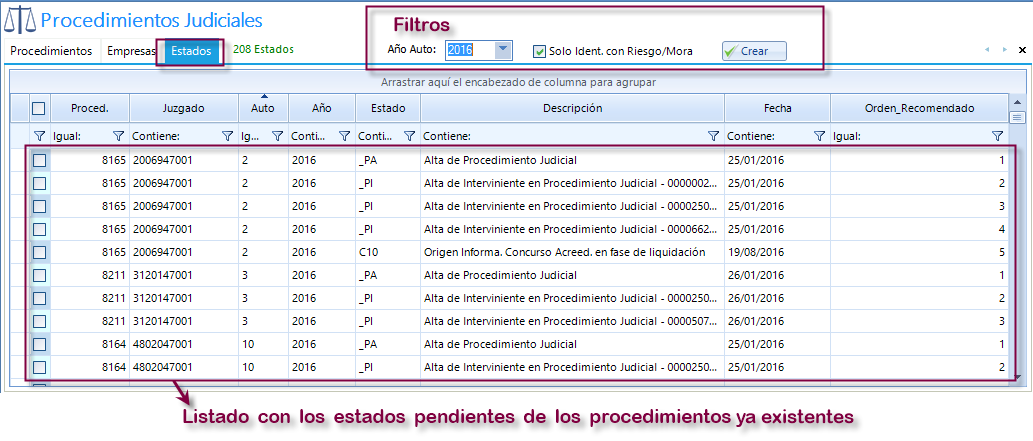Image resolution: width=1033 pixels, height=441 pixels.
Task: Toggle the select-all checkbox in the grid header
Action: click(39, 108)
